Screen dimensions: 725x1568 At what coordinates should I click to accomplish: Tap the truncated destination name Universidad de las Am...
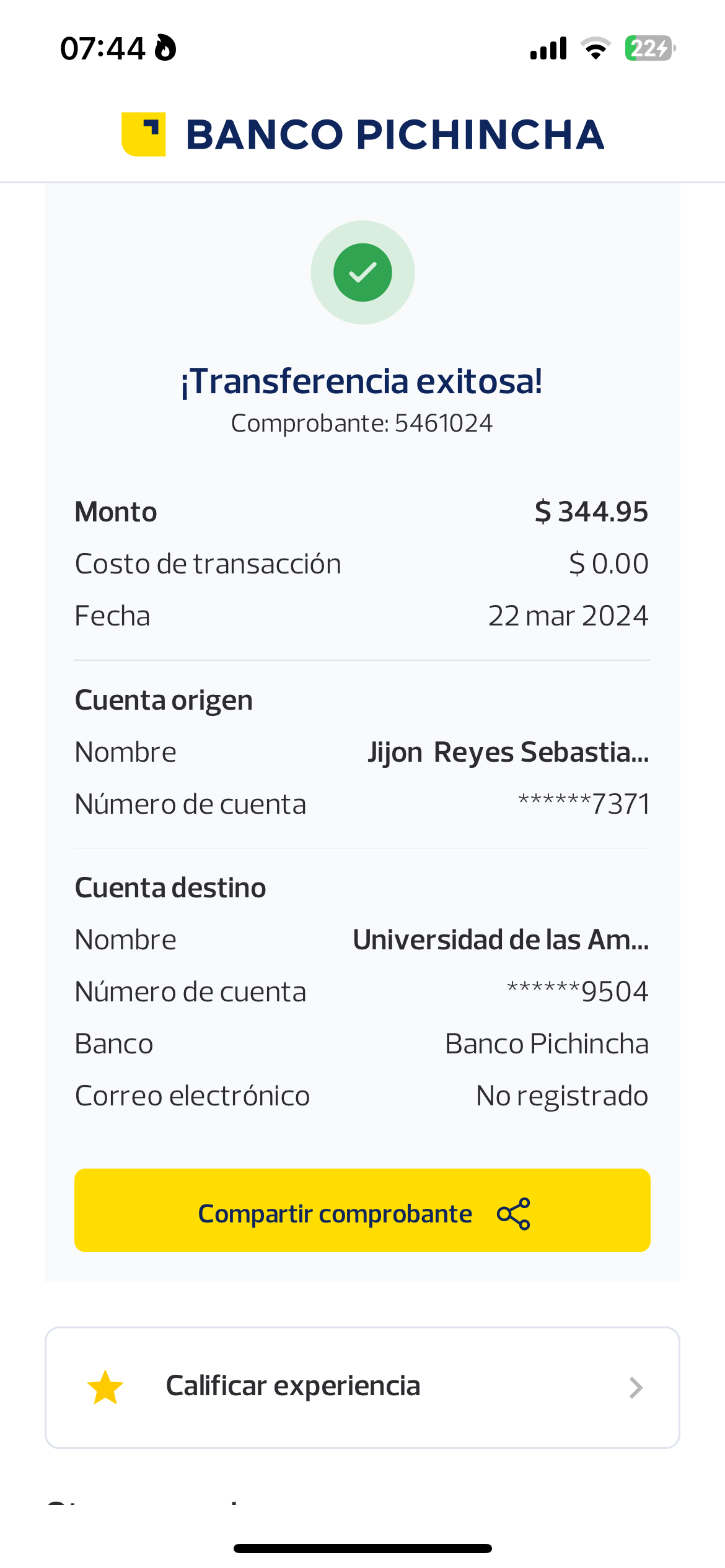[501, 940]
